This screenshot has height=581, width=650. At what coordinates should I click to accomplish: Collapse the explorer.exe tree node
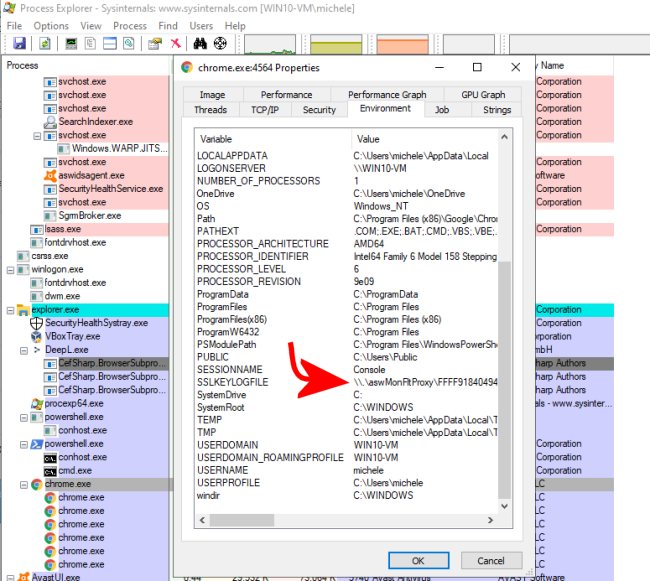(10, 310)
